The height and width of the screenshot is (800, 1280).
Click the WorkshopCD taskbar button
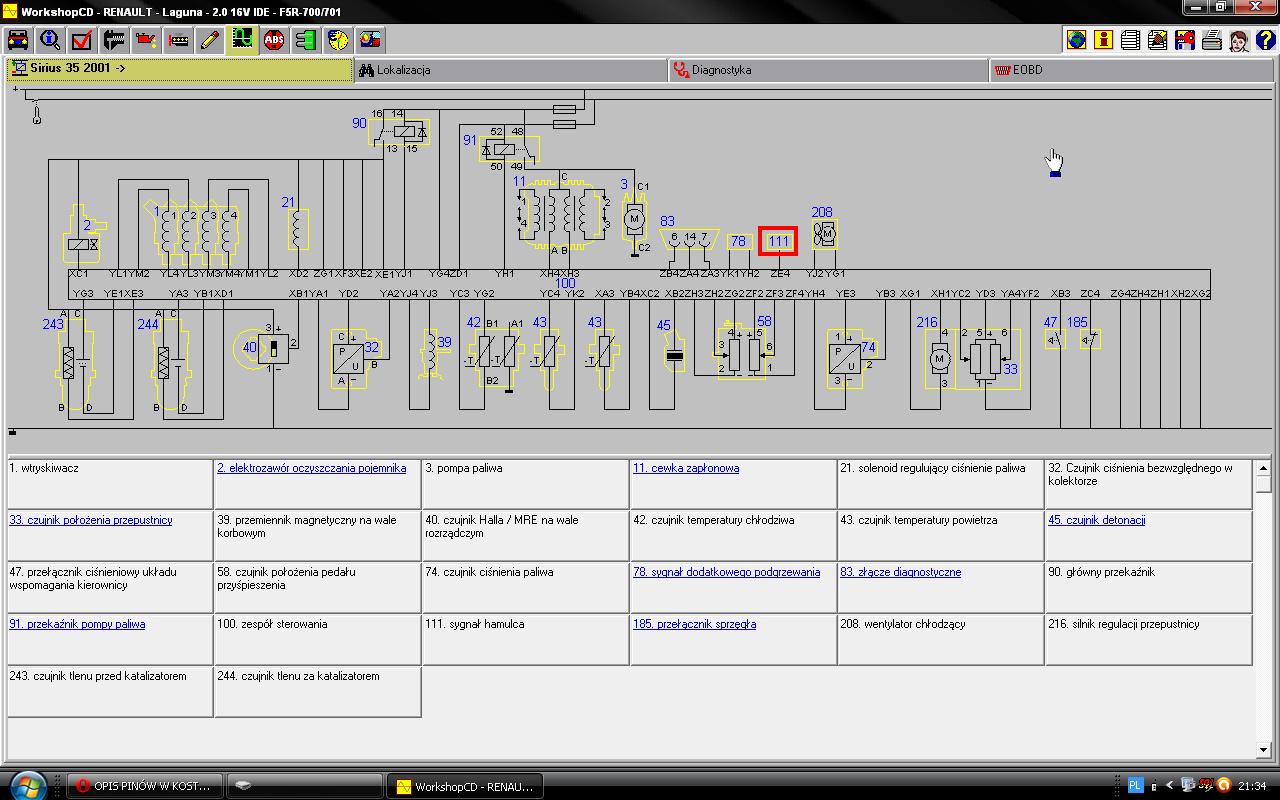click(x=465, y=786)
